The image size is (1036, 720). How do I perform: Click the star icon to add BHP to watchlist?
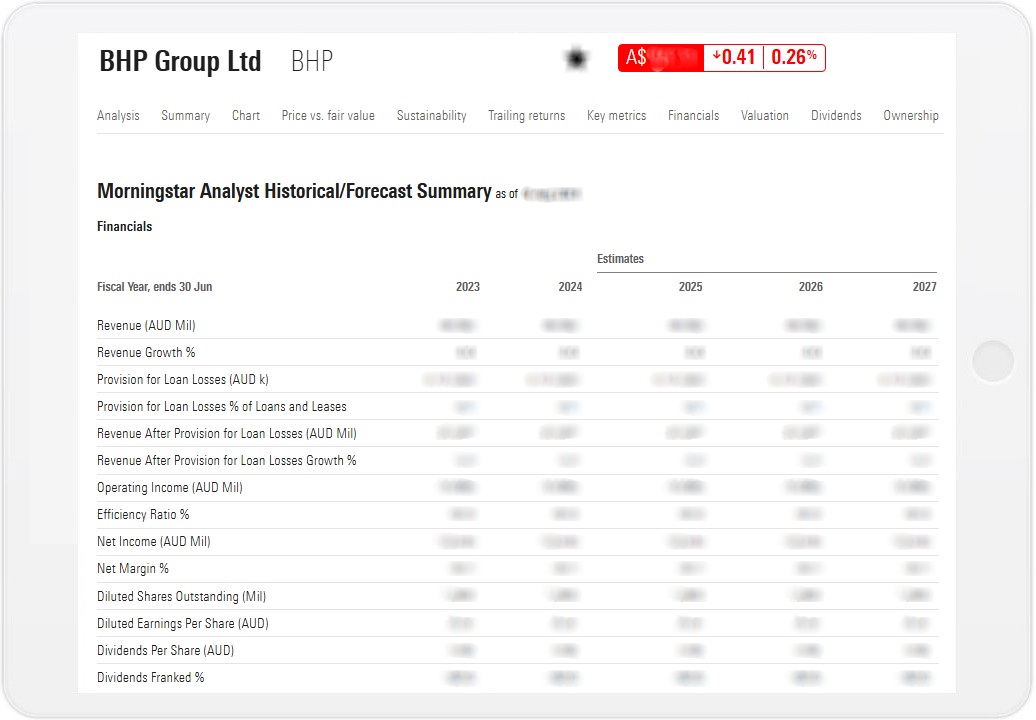click(576, 58)
